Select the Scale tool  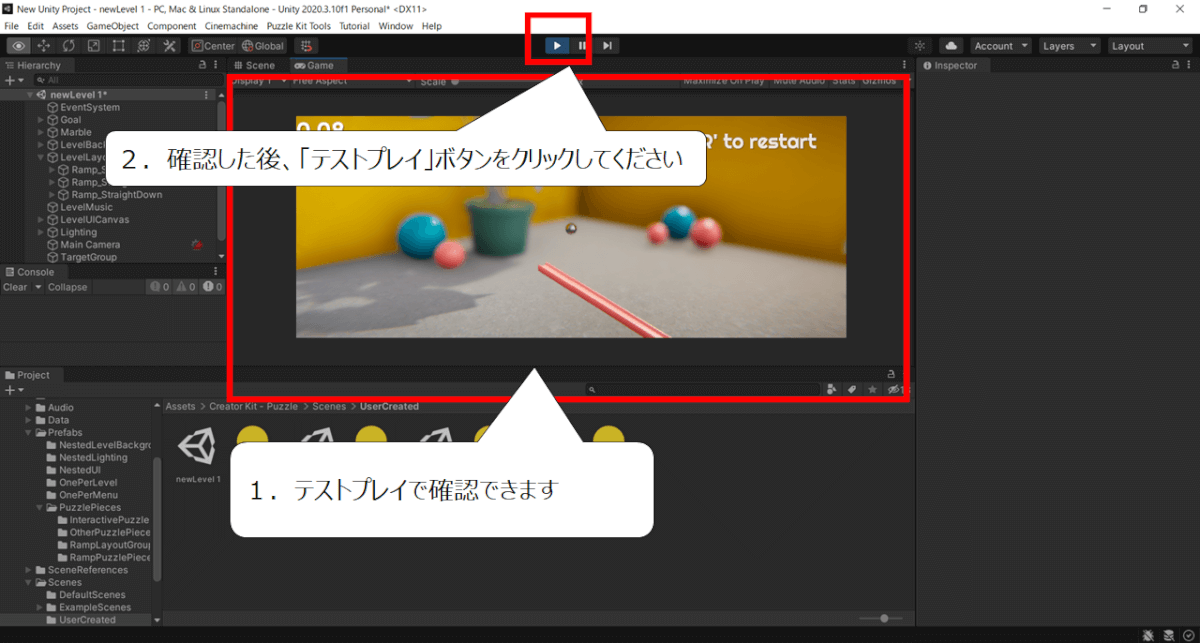[x=94, y=46]
